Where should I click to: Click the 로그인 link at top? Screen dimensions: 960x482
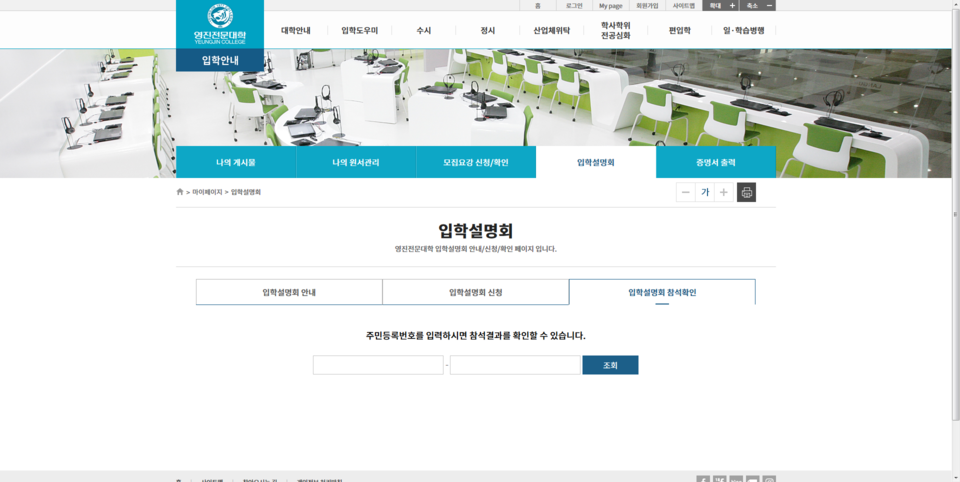coord(574,6)
